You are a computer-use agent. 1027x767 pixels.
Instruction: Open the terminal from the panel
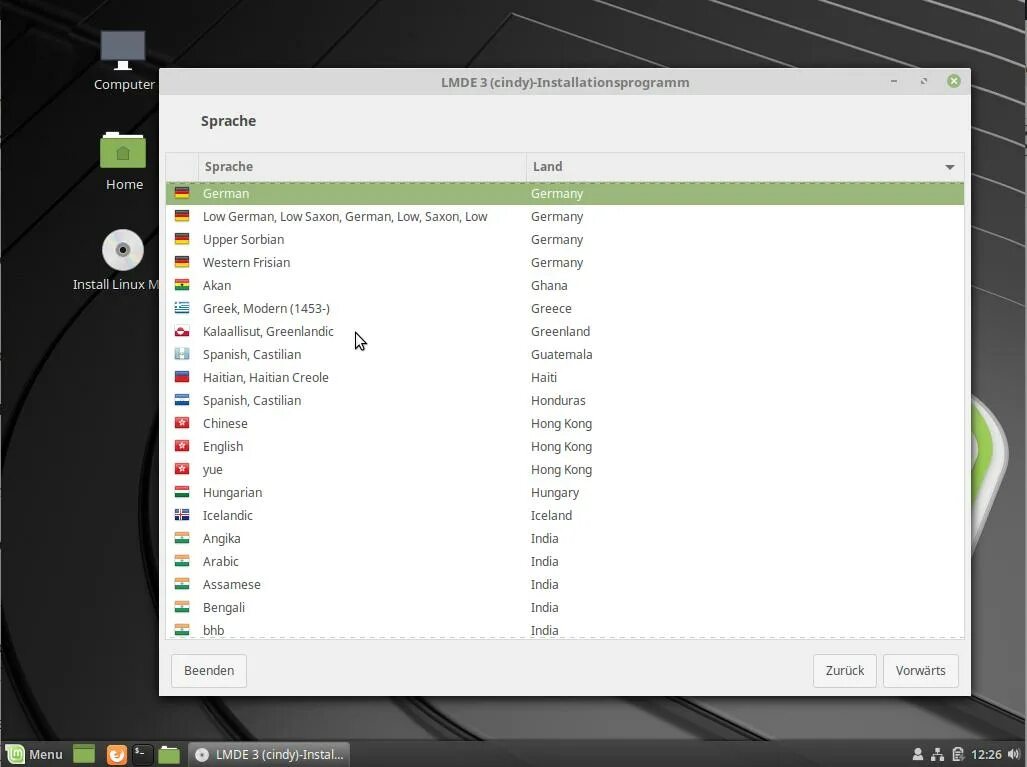tap(142, 754)
